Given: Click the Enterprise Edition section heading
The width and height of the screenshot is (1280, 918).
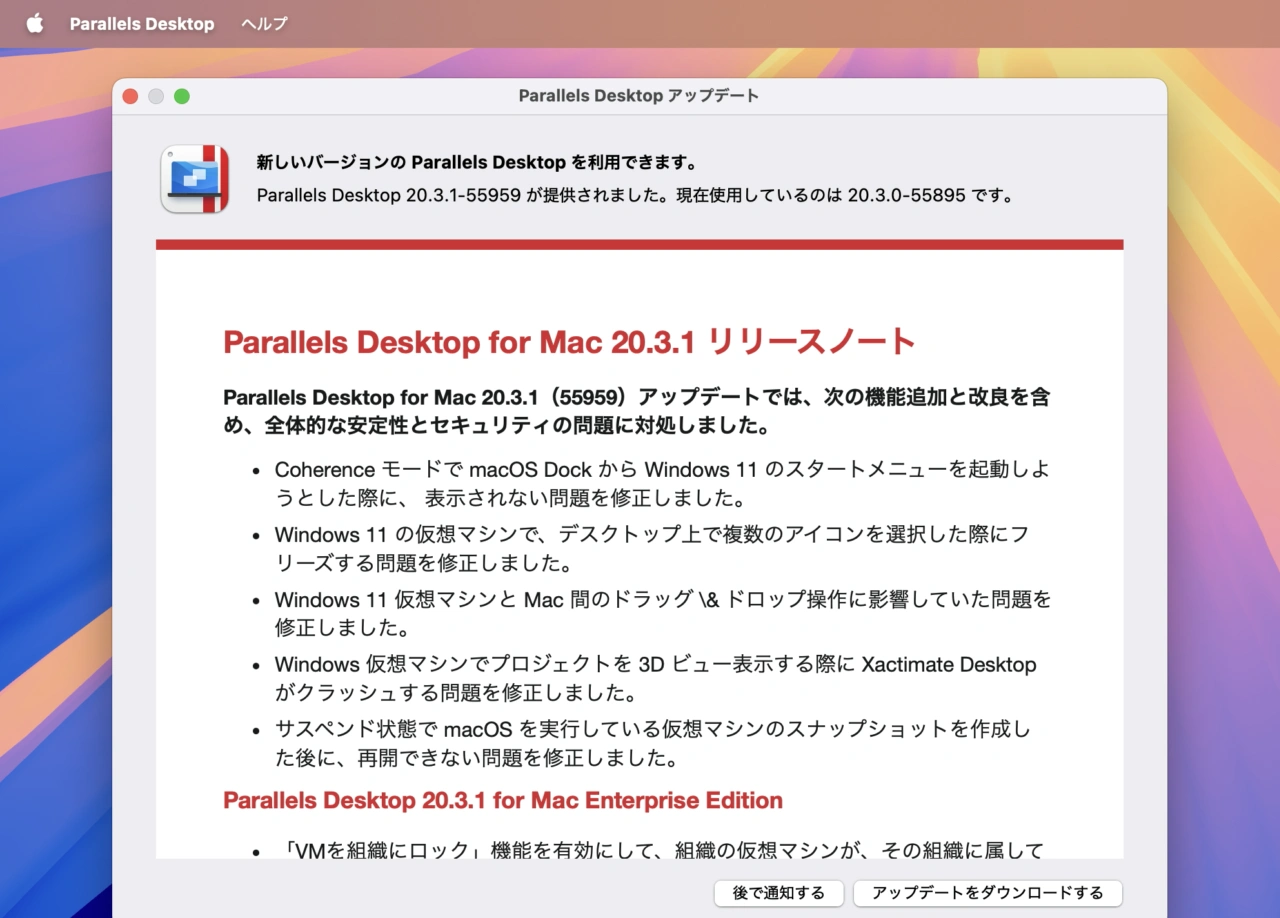Looking at the screenshot, I should (x=503, y=800).
